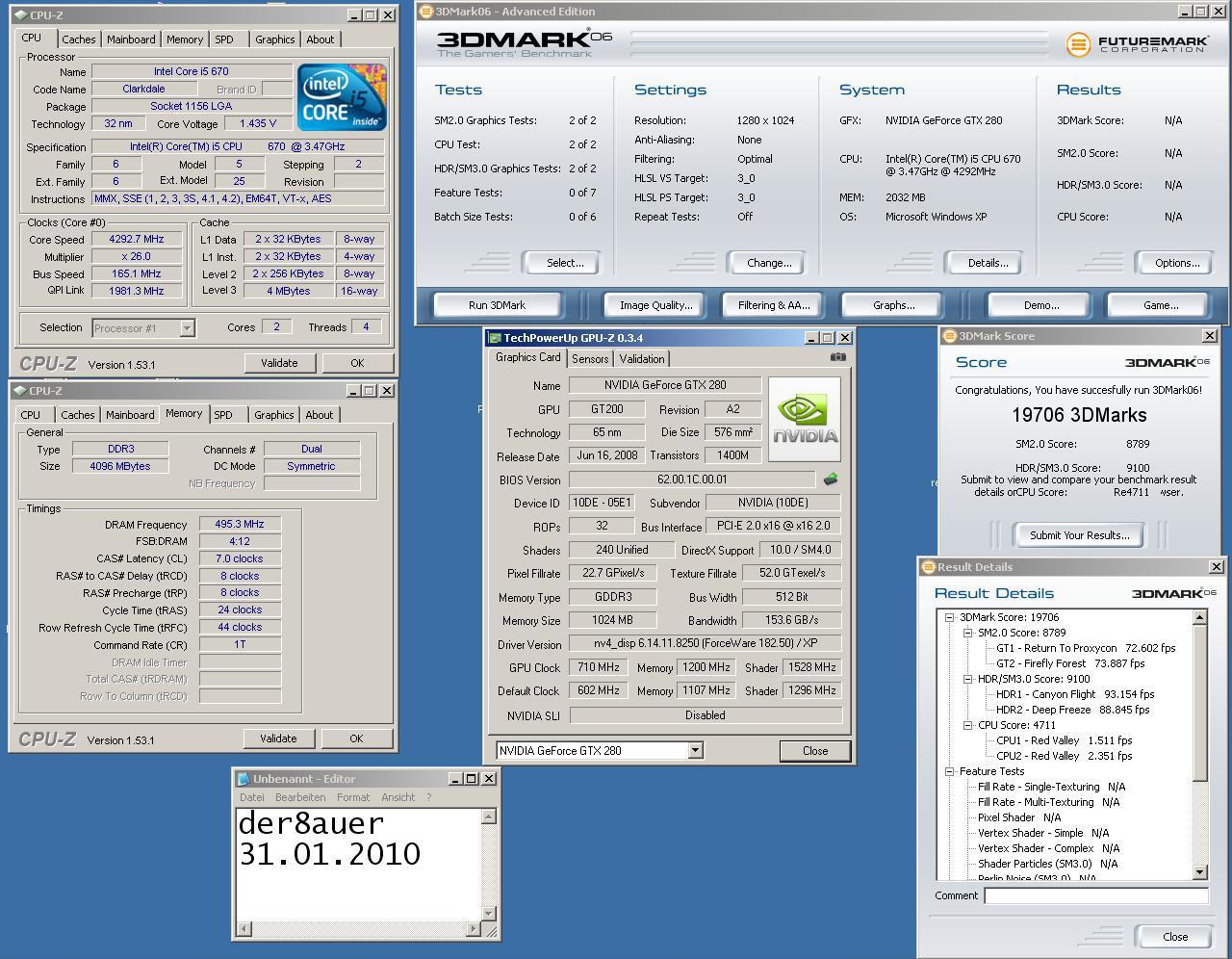Click the Editor notepad title icon
This screenshot has width=1232, height=959.
pyautogui.click(x=244, y=779)
